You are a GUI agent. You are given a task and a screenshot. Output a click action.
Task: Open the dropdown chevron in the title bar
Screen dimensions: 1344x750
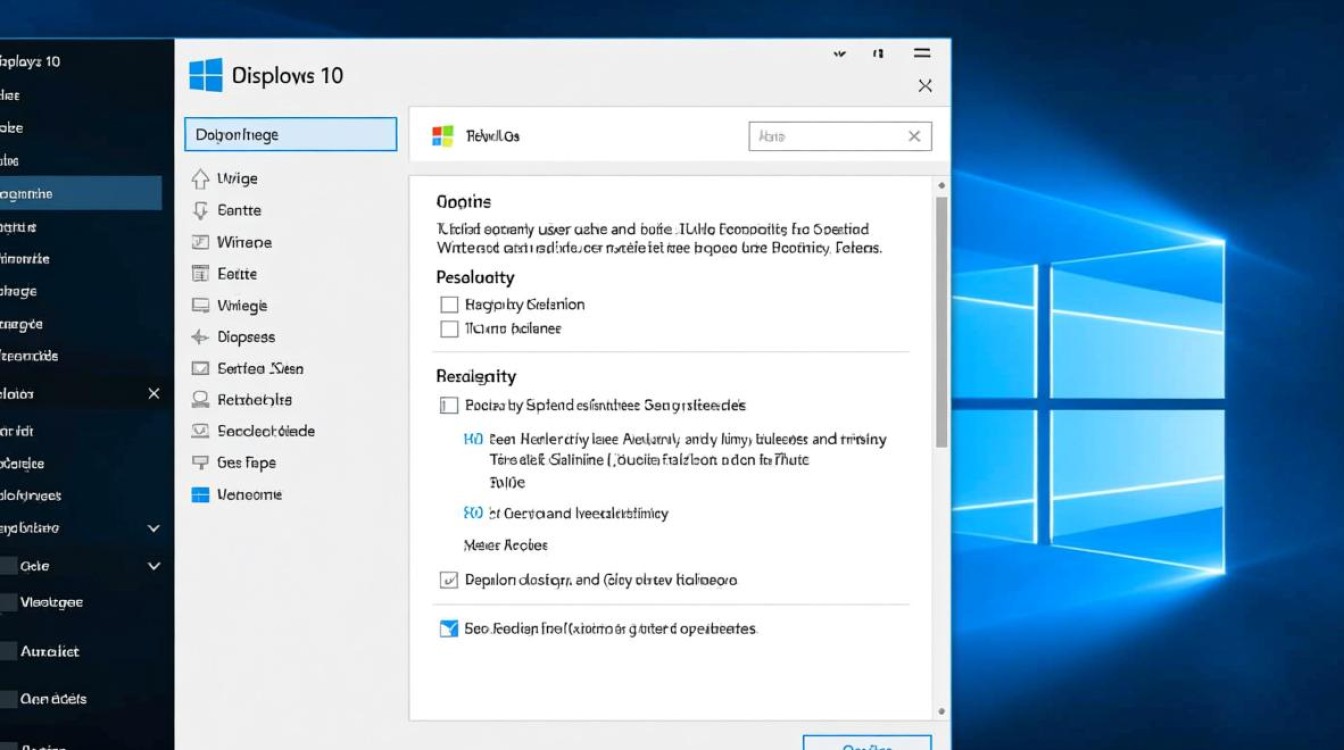tap(838, 54)
